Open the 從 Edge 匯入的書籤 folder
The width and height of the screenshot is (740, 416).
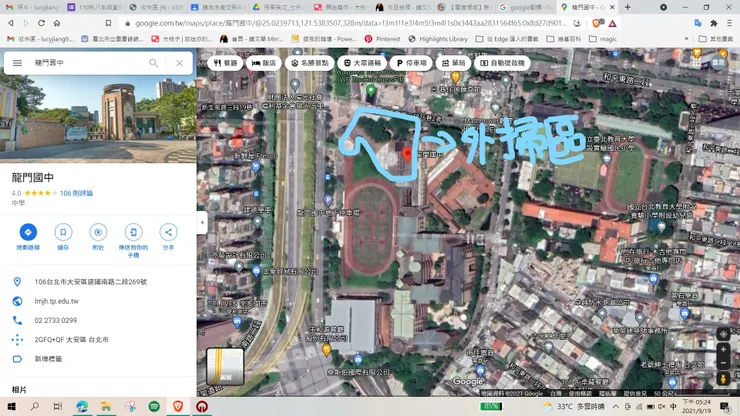coord(507,39)
